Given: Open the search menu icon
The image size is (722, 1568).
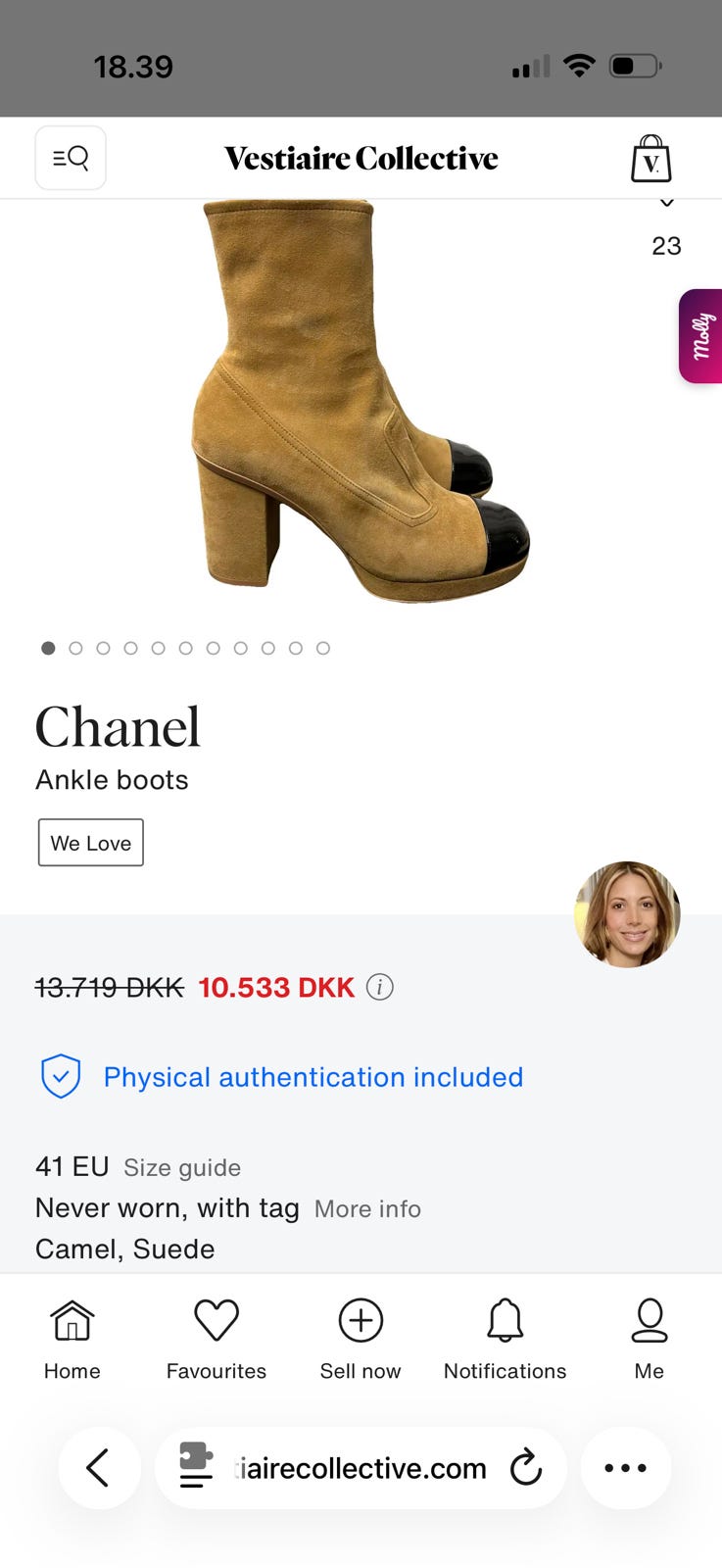Looking at the screenshot, I should point(71,158).
